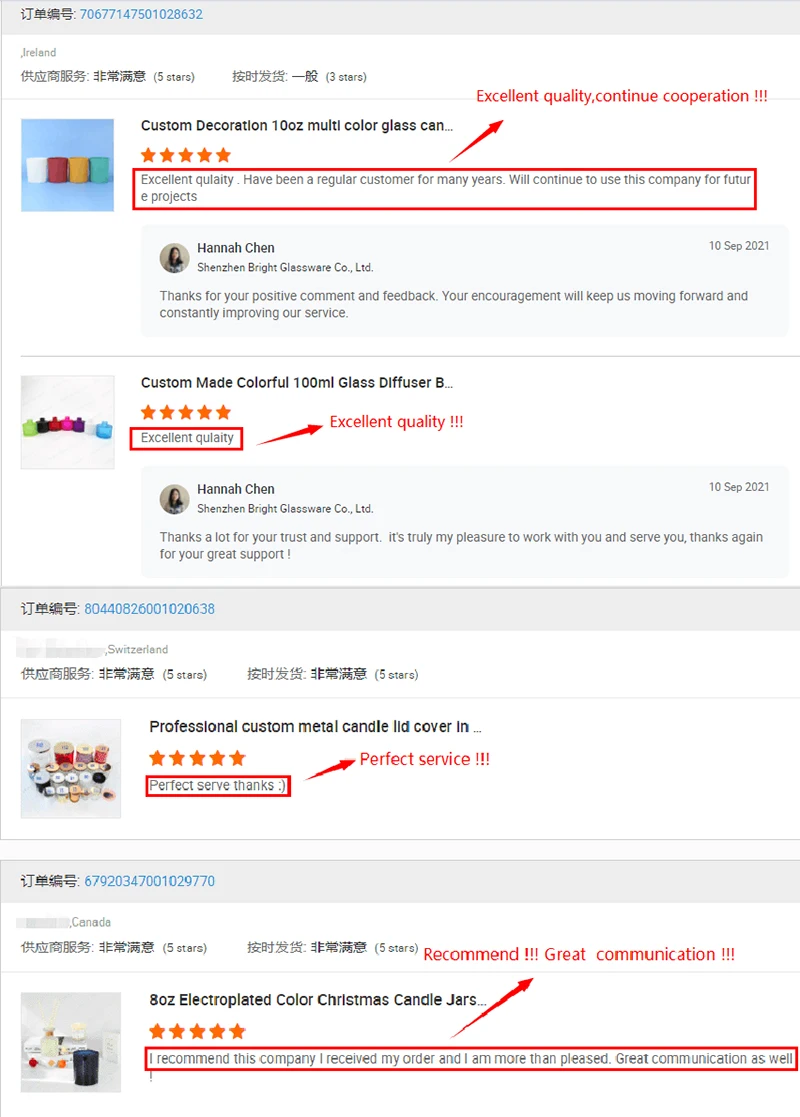Open order number 80440826001020638 link
Image resolution: width=800 pixels, height=1117 pixels.
(150, 609)
